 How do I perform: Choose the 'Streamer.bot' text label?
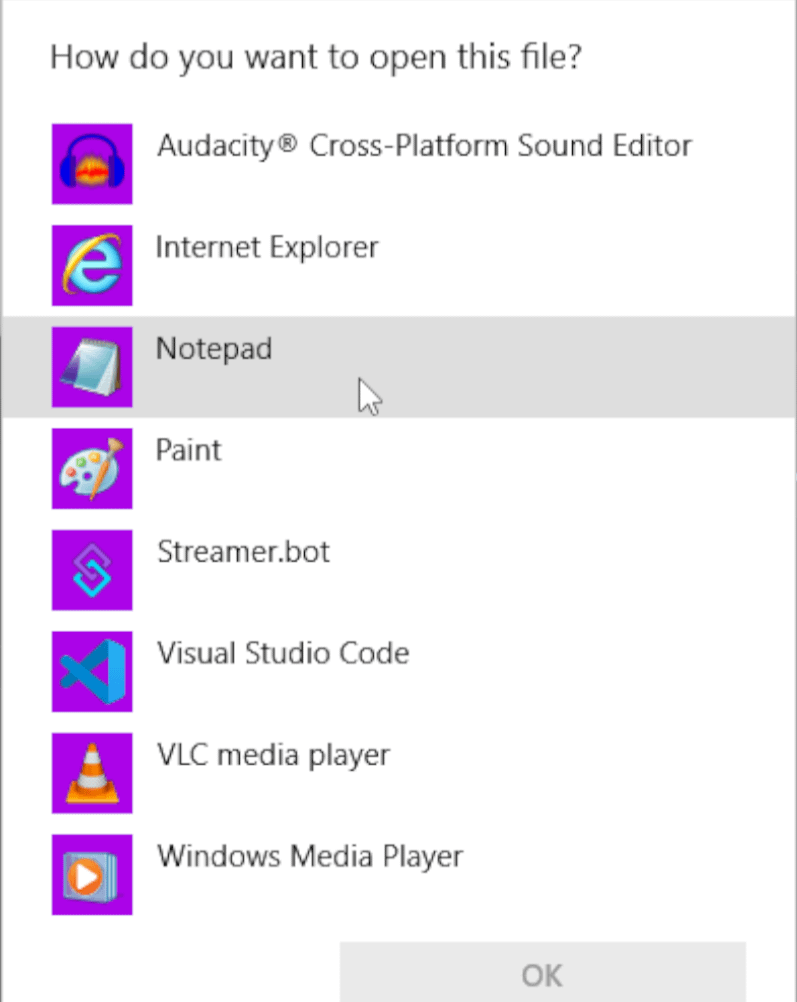click(243, 552)
